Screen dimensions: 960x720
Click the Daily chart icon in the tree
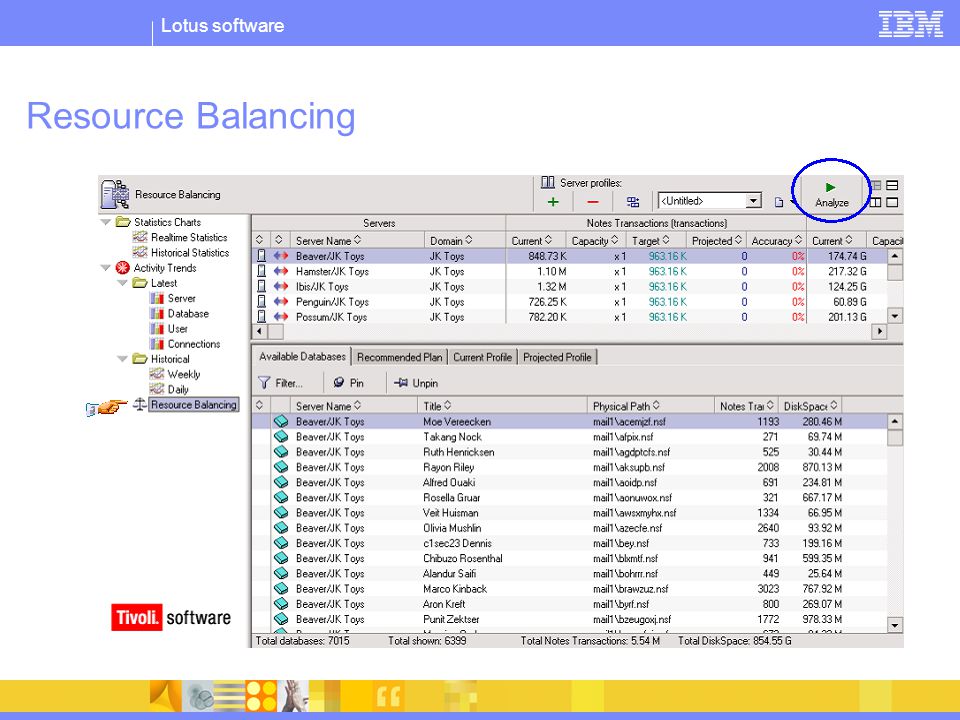(x=157, y=389)
